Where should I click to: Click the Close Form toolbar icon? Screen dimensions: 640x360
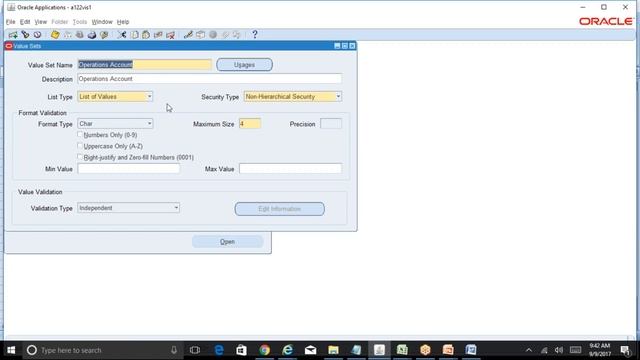point(104,35)
